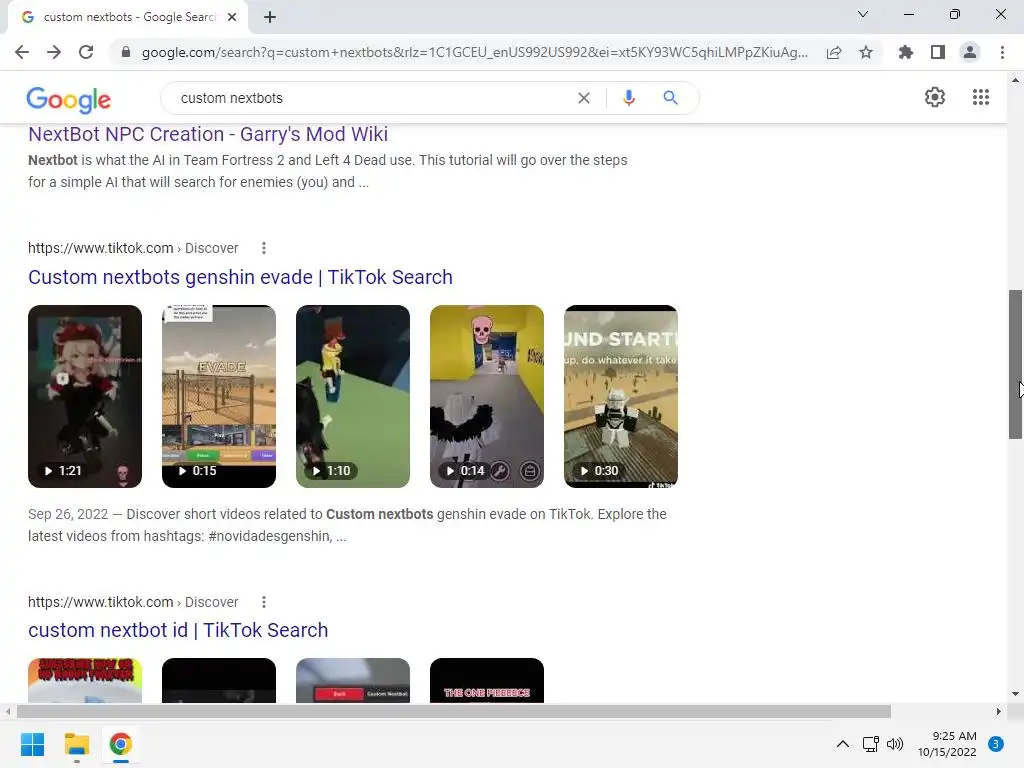The image size is (1024, 768).
Task: Show hidden system tray icons
Action: (843, 744)
